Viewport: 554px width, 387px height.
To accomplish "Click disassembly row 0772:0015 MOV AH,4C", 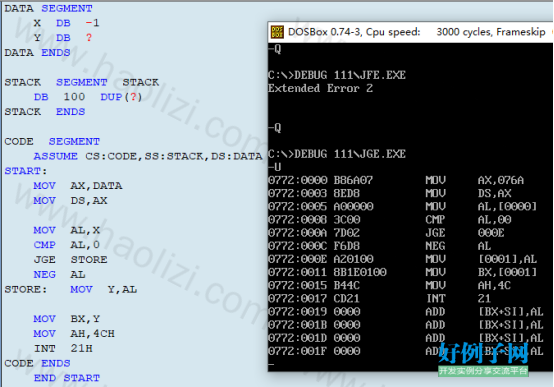I will click(x=390, y=285).
